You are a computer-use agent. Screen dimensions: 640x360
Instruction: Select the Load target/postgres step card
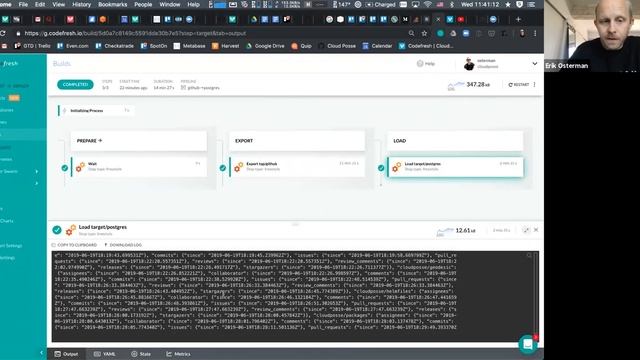click(x=455, y=167)
